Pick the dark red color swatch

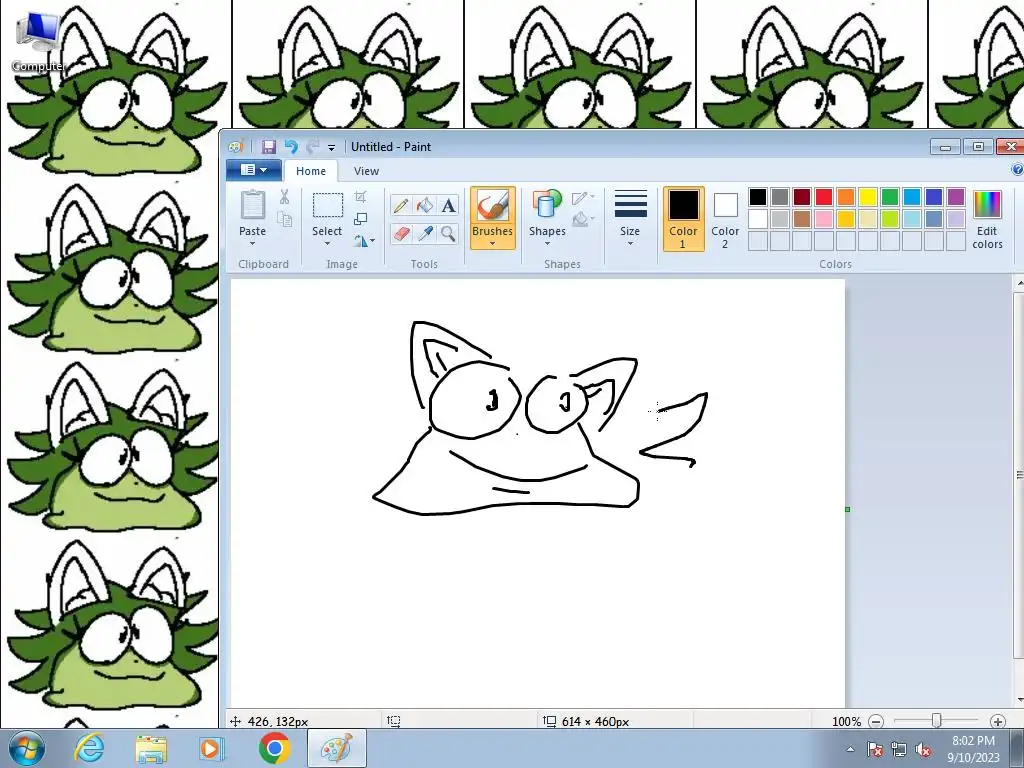pos(801,197)
